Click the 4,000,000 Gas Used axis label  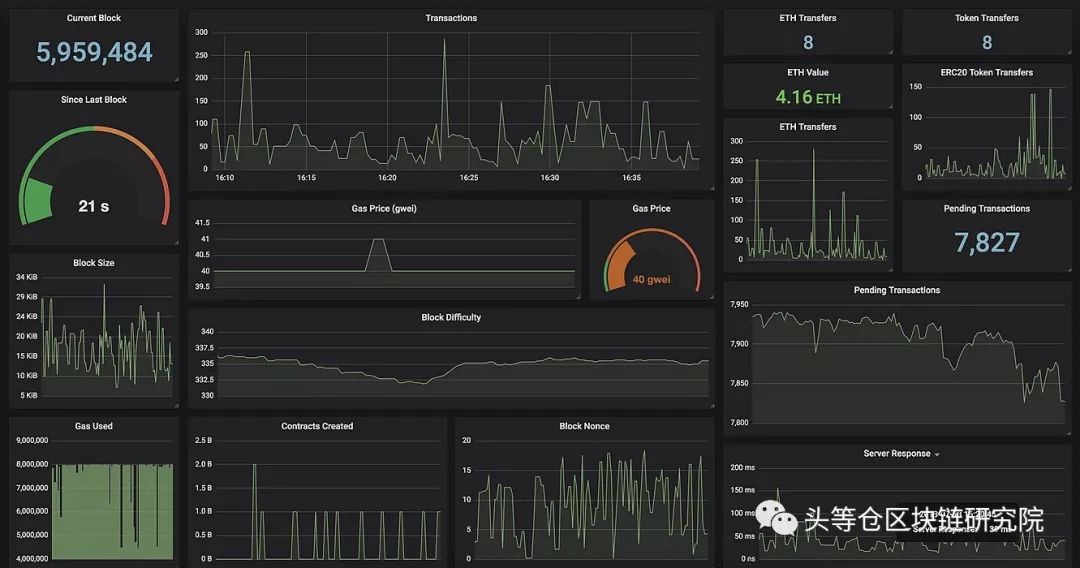pyautogui.click(x=32, y=558)
